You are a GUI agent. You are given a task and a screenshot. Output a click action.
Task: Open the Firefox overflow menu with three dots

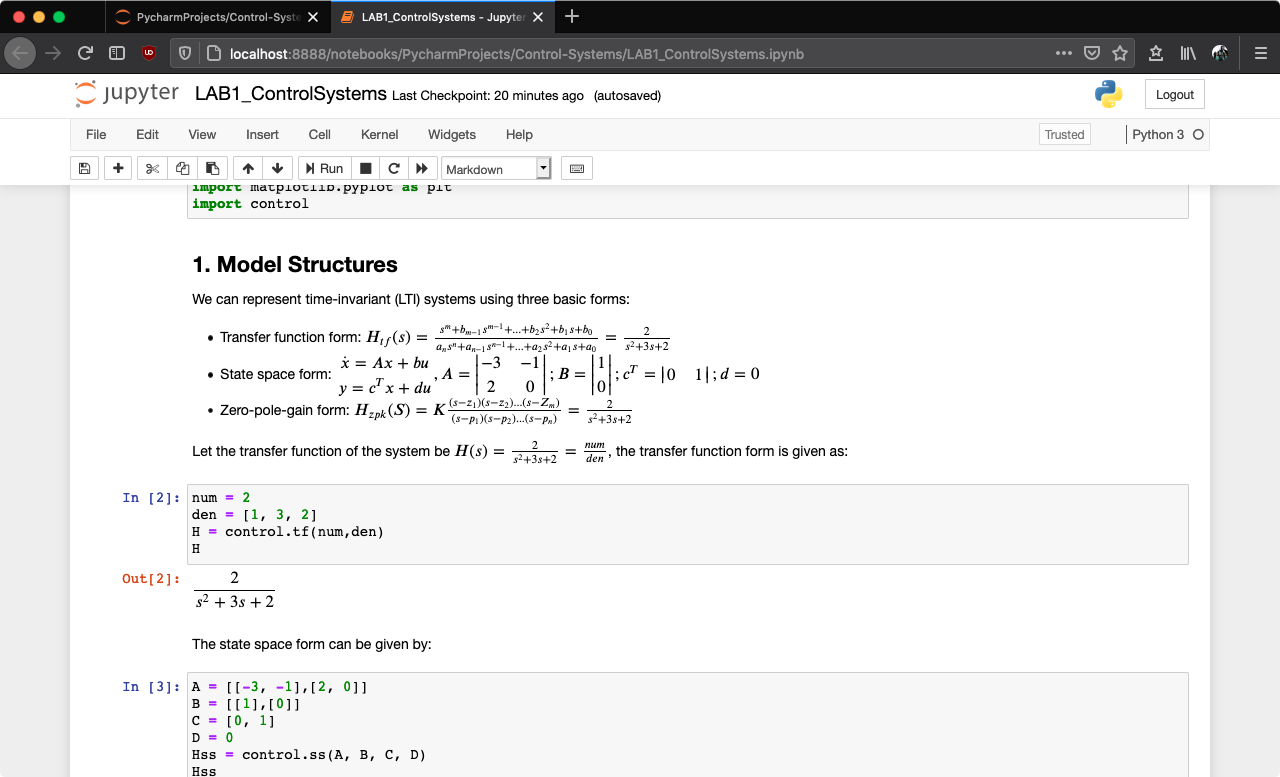click(x=1063, y=54)
